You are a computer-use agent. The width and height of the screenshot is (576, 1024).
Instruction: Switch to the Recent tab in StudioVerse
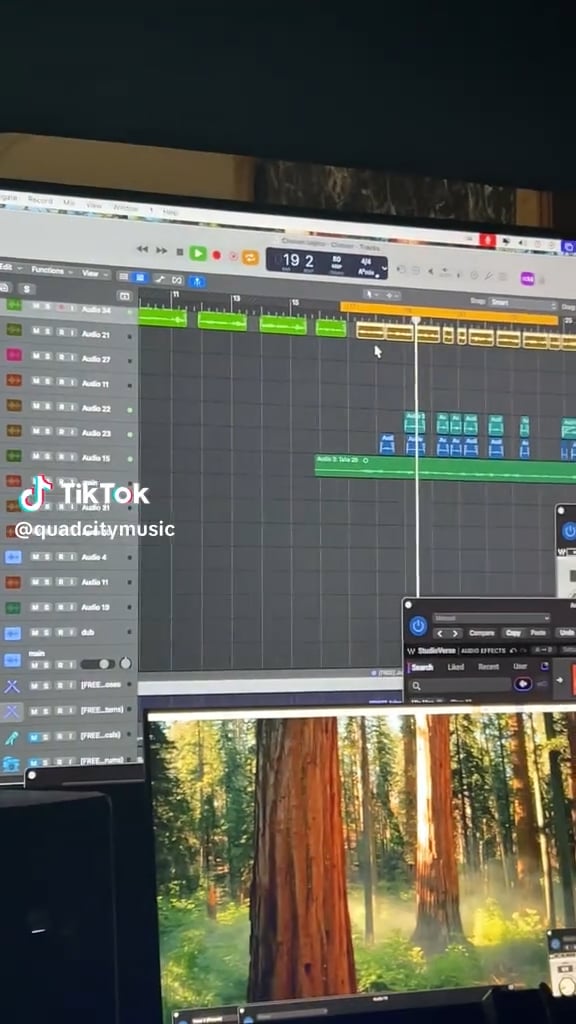pyautogui.click(x=488, y=667)
